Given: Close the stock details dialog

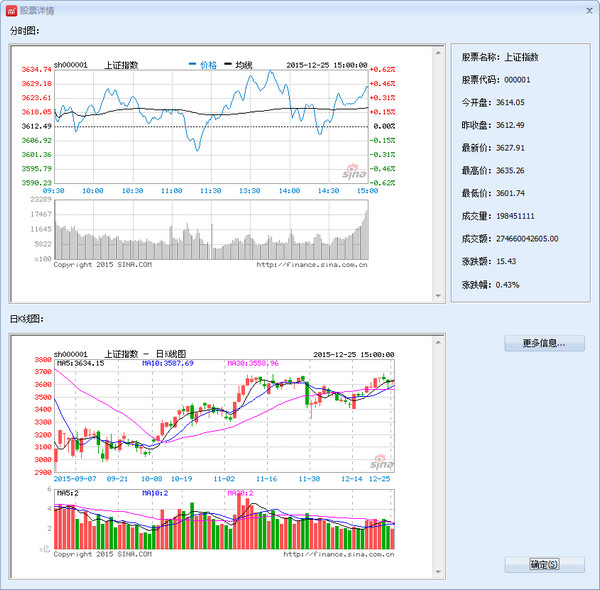Looking at the screenshot, I should pyautogui.click(x=587, y=9).
